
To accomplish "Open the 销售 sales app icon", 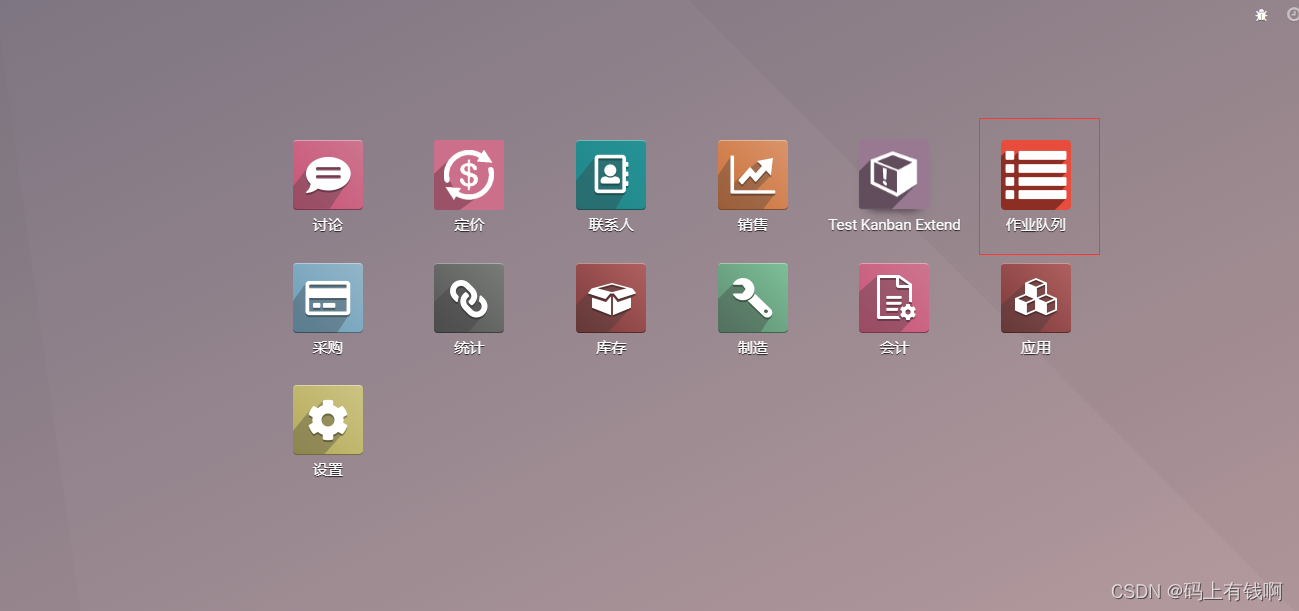I will click(753, 175).
